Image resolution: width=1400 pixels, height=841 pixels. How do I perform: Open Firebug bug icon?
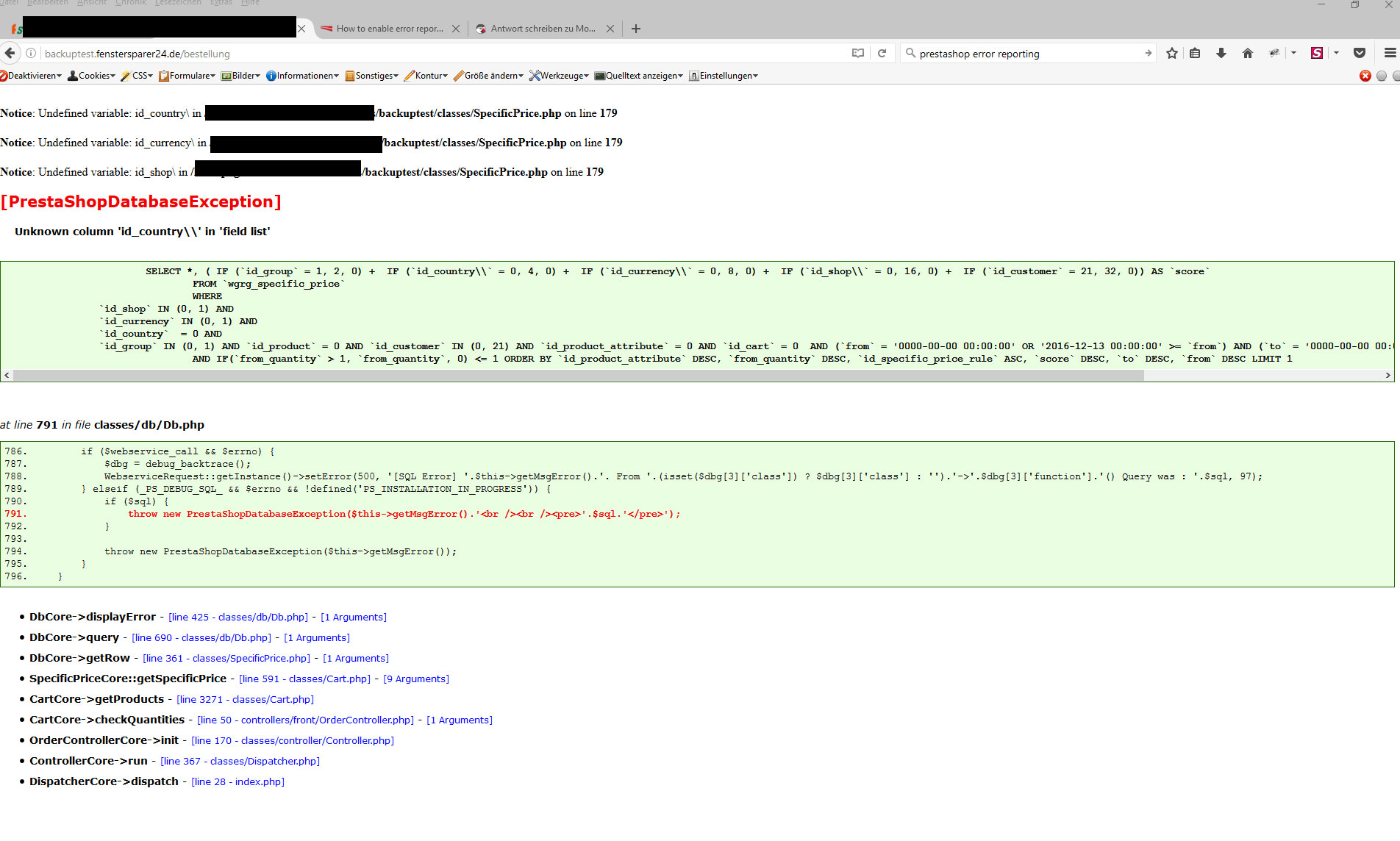click(x=1274, y=53)
